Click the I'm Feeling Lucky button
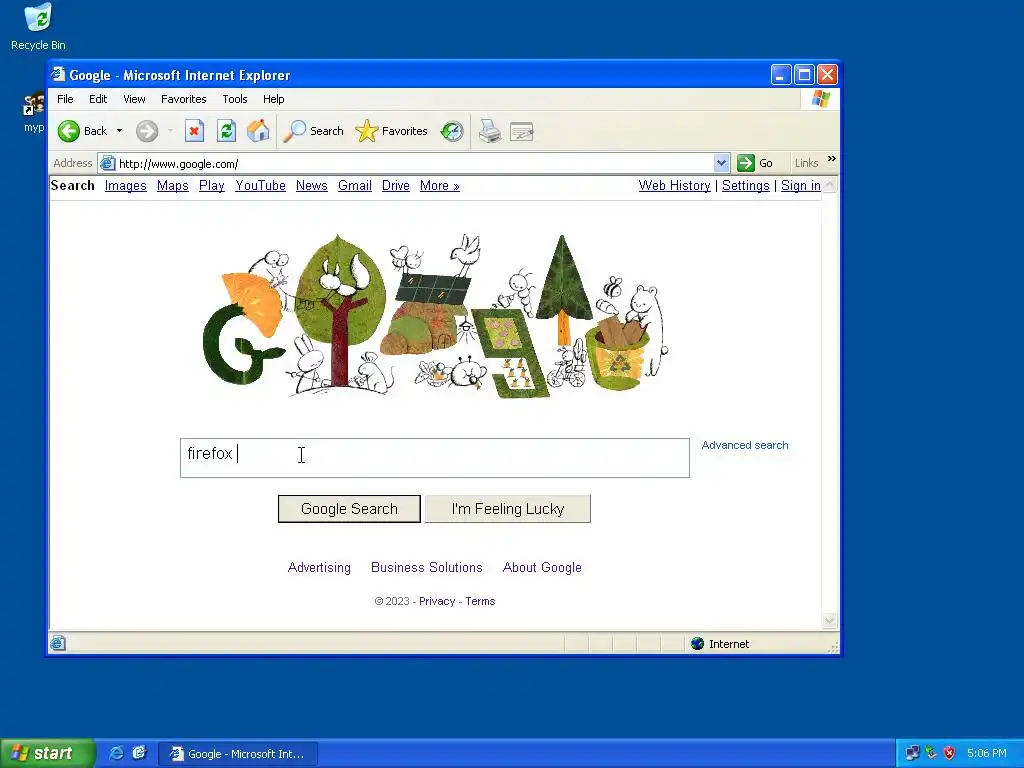Image resolution: width=1024 pixels, height=768 pixels. [x=508, y=509]
